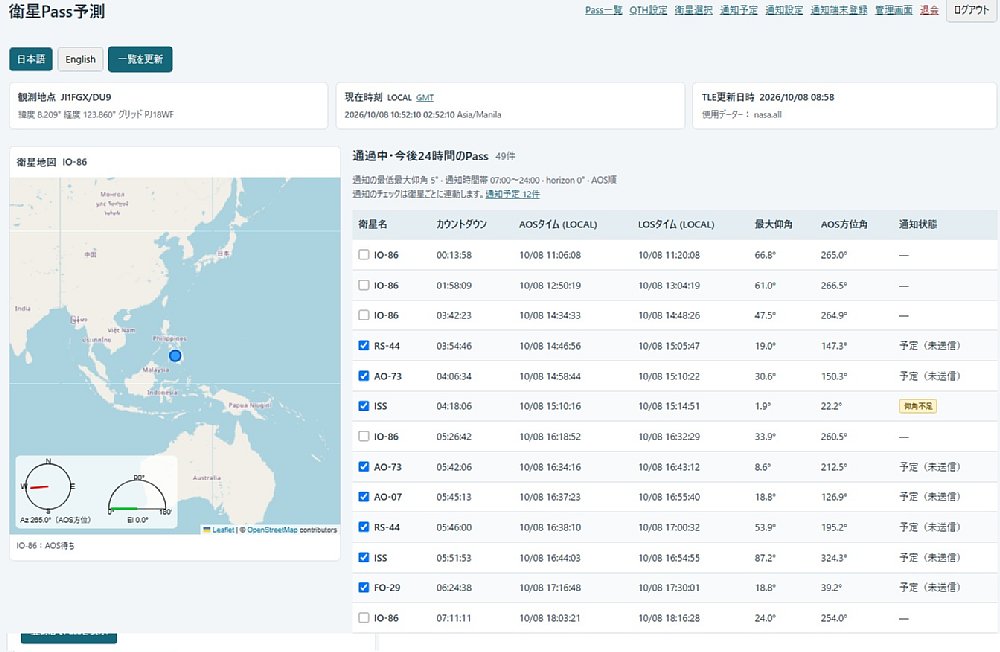Click the LOS time 10/08 17:30:01
This screenshot has height=652, width=1000.
(669, 588)
